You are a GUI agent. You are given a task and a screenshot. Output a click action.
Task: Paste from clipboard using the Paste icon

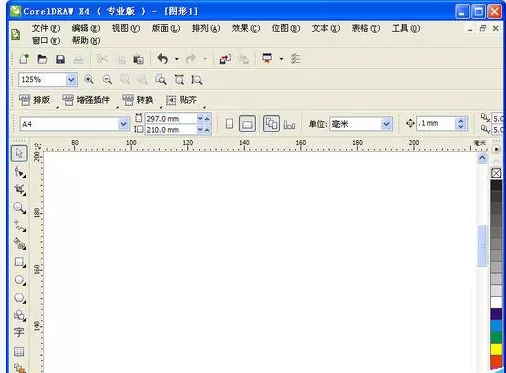(138, 59)
